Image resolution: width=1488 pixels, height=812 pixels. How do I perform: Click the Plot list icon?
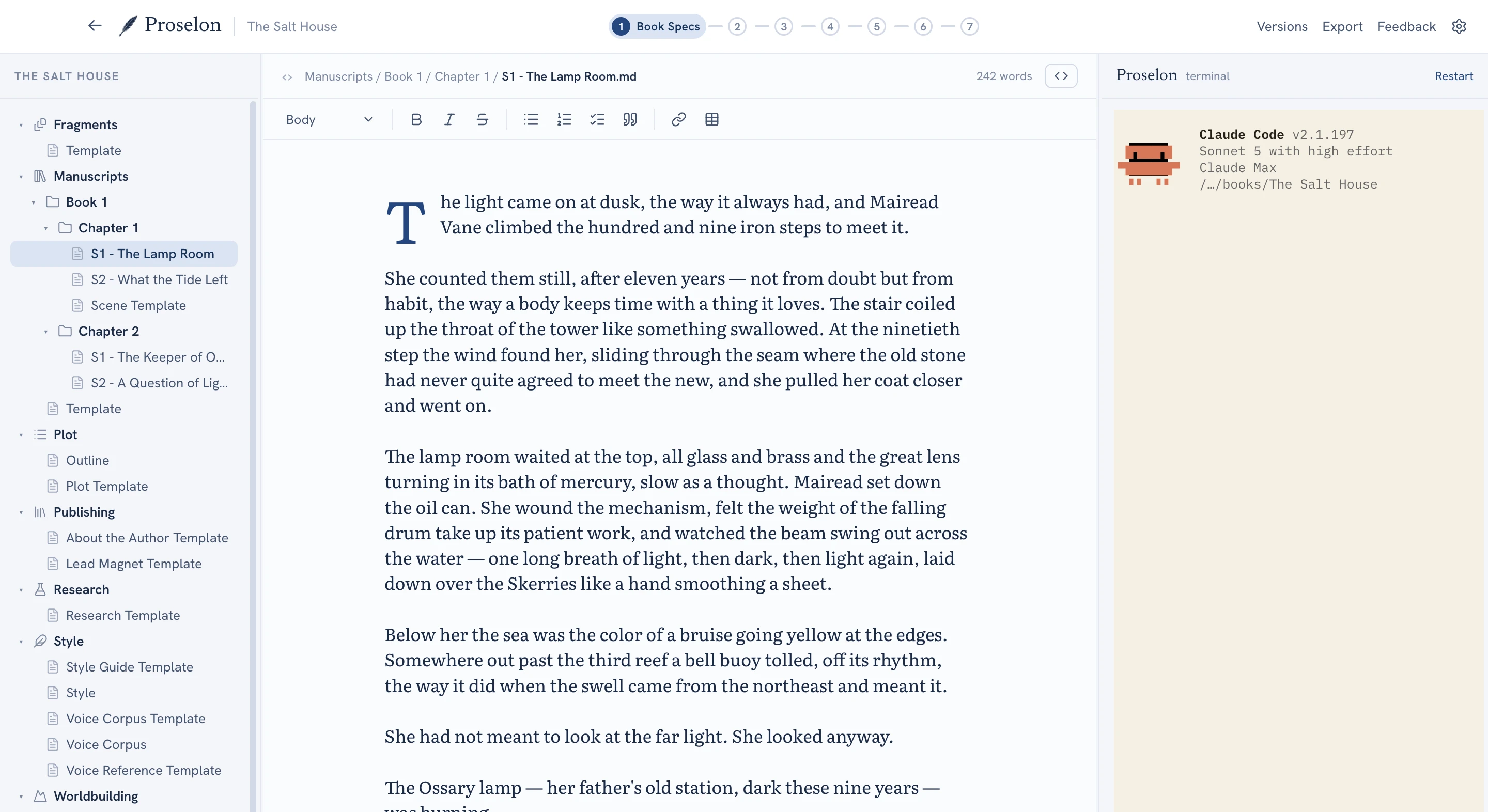point(40,434)
